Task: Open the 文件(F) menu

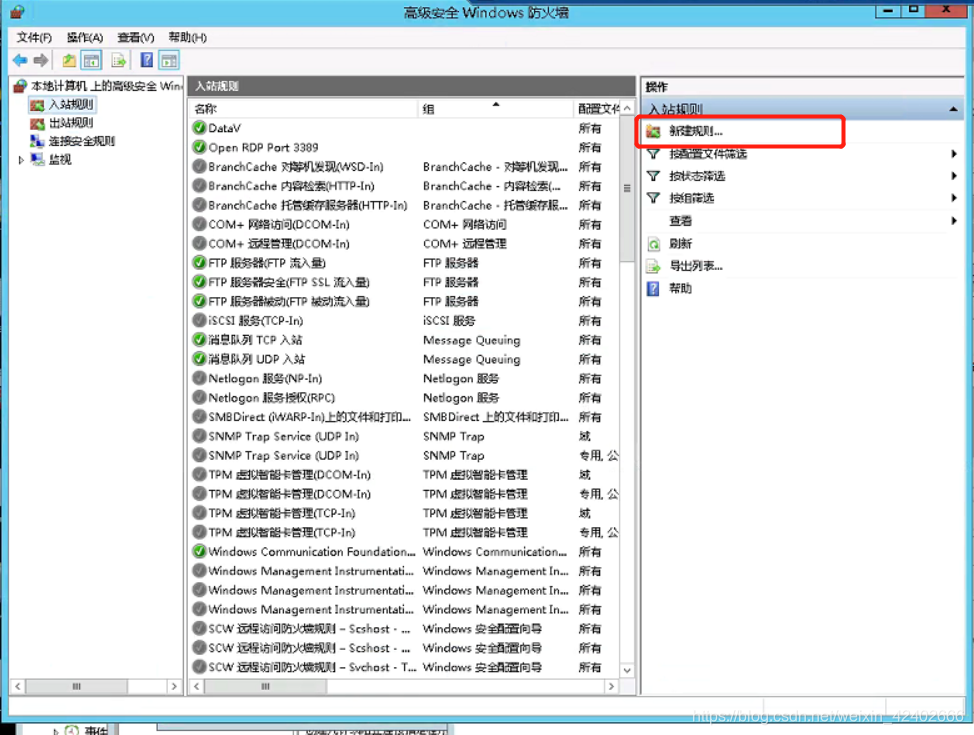Action: pos(34,38)
